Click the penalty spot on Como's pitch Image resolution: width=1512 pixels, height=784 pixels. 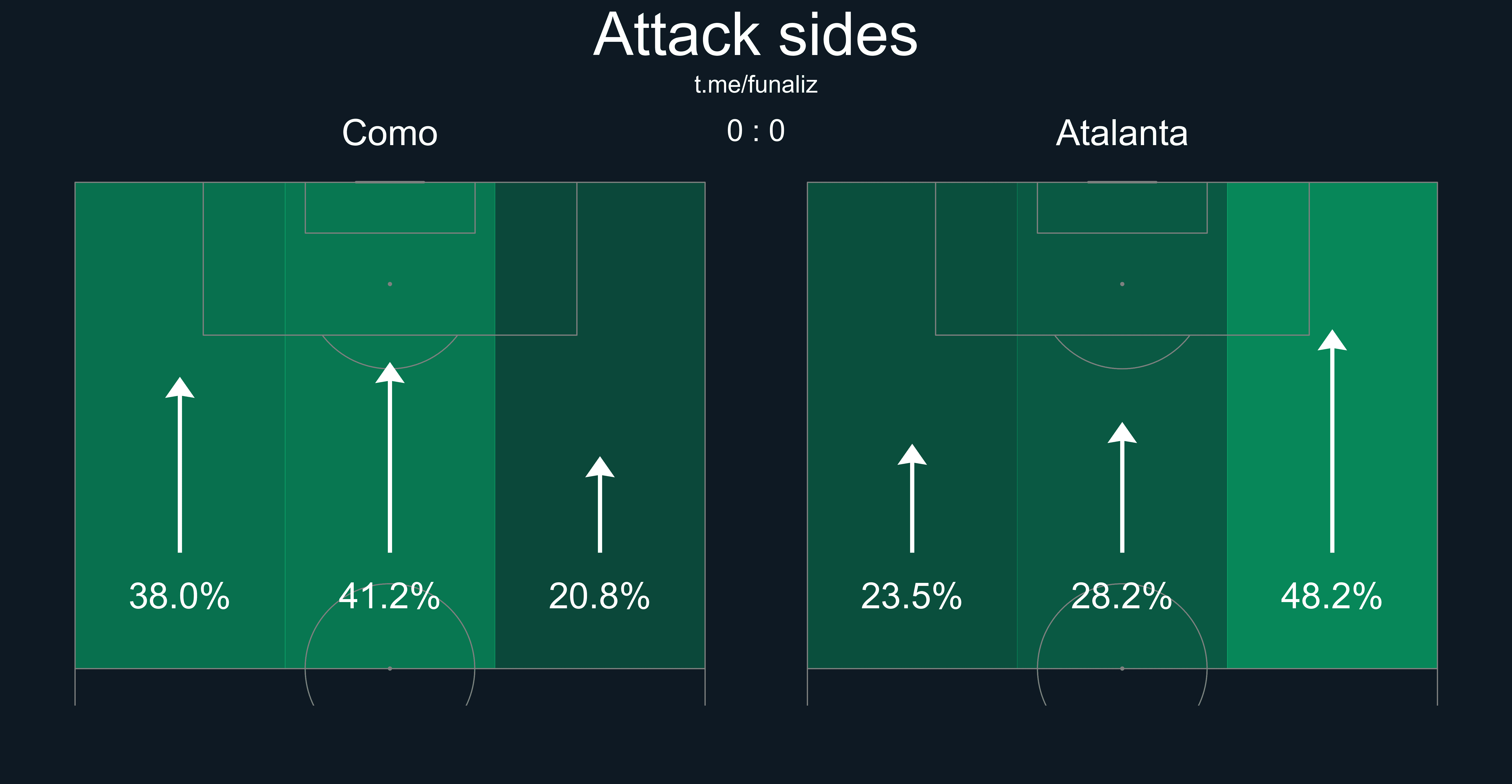[390, 284]
